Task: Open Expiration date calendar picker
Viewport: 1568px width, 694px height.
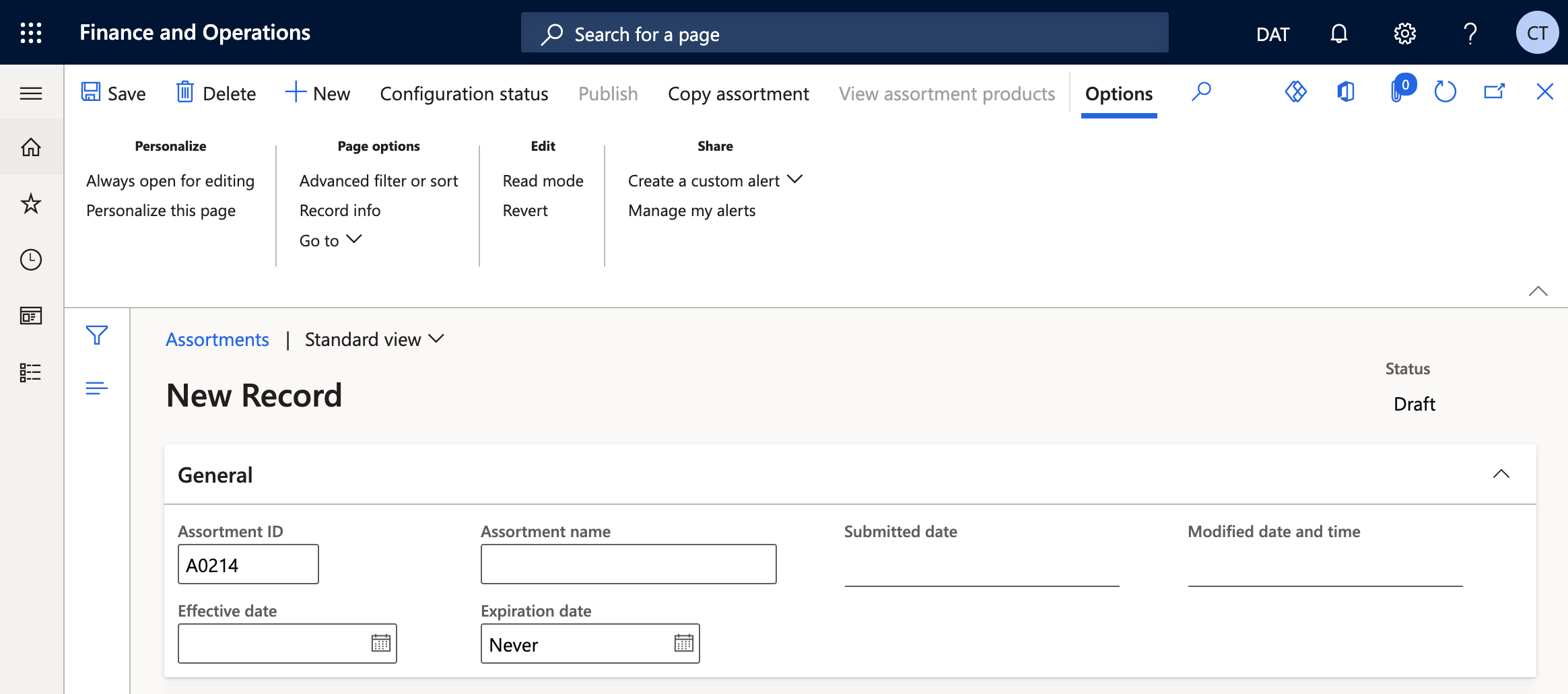Action: (684, 644)
